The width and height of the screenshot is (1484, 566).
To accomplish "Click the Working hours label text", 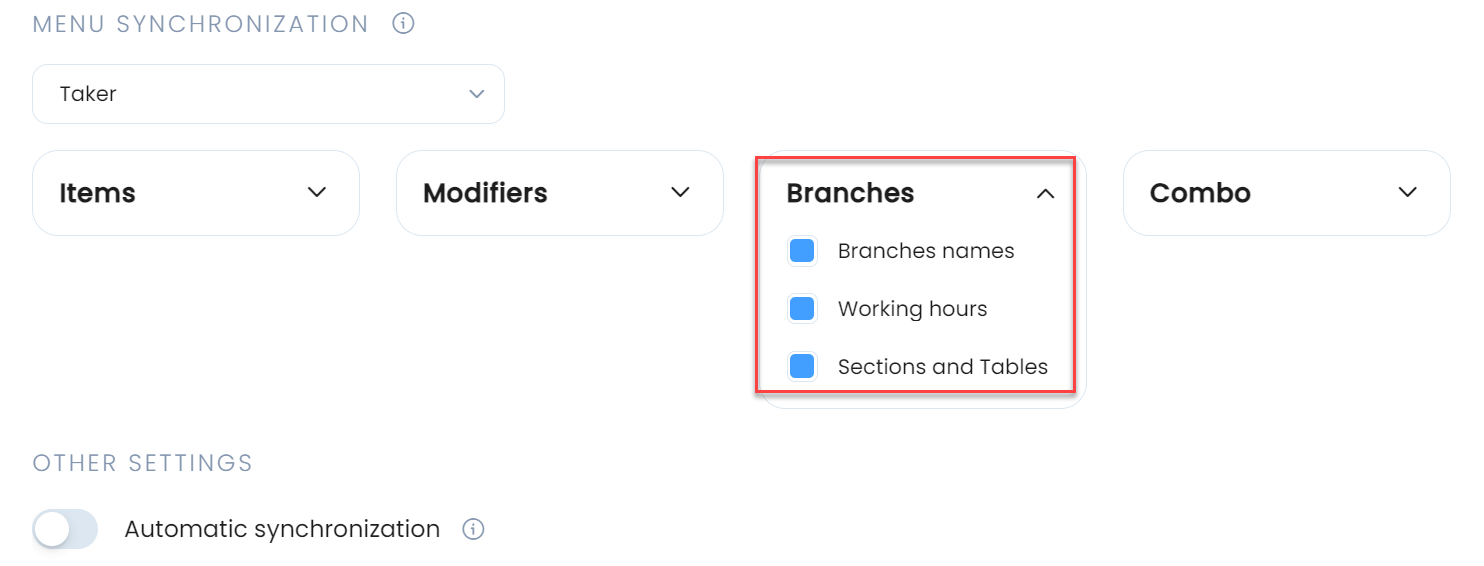I will (913, 309).
